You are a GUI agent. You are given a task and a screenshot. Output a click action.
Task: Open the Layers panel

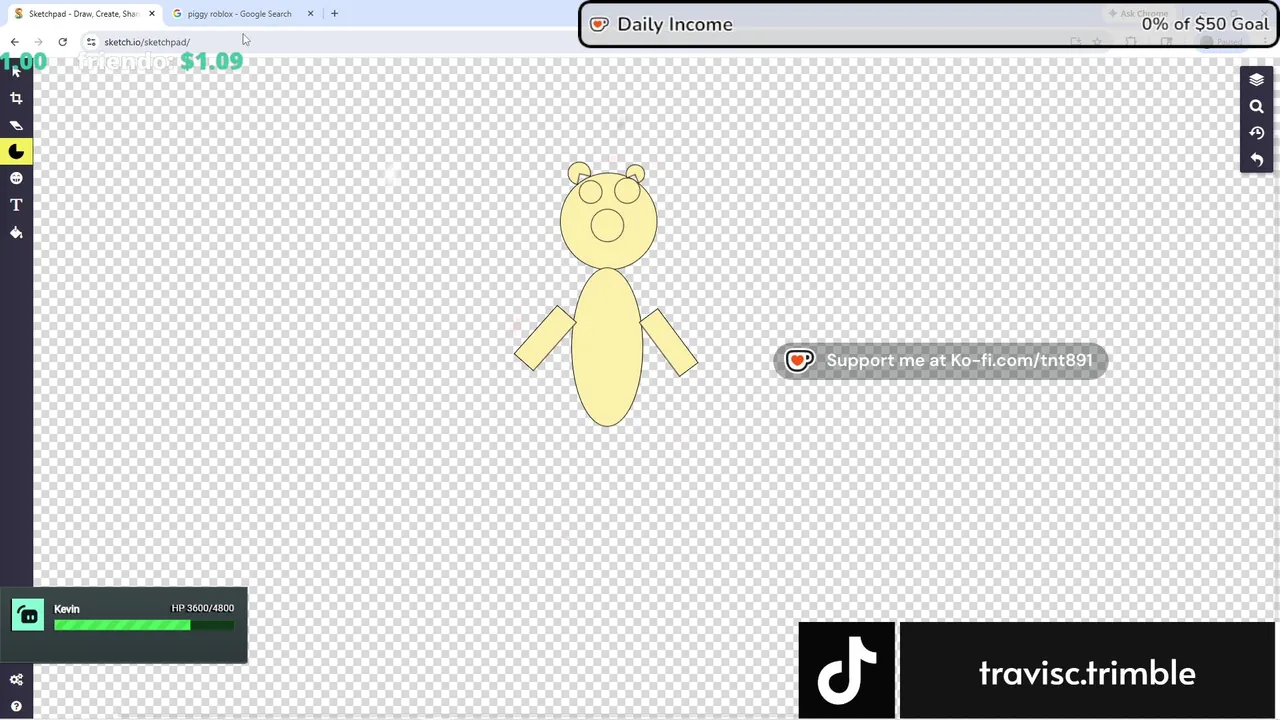[x=1257, y=80]
